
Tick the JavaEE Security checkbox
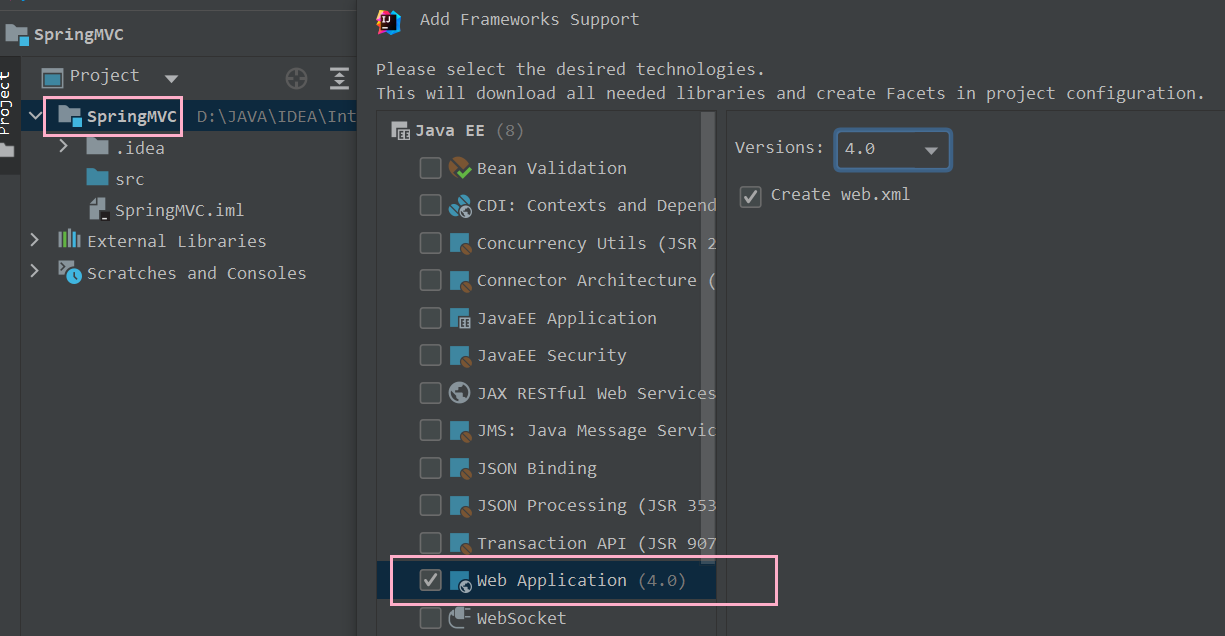[x=430, y=356]
